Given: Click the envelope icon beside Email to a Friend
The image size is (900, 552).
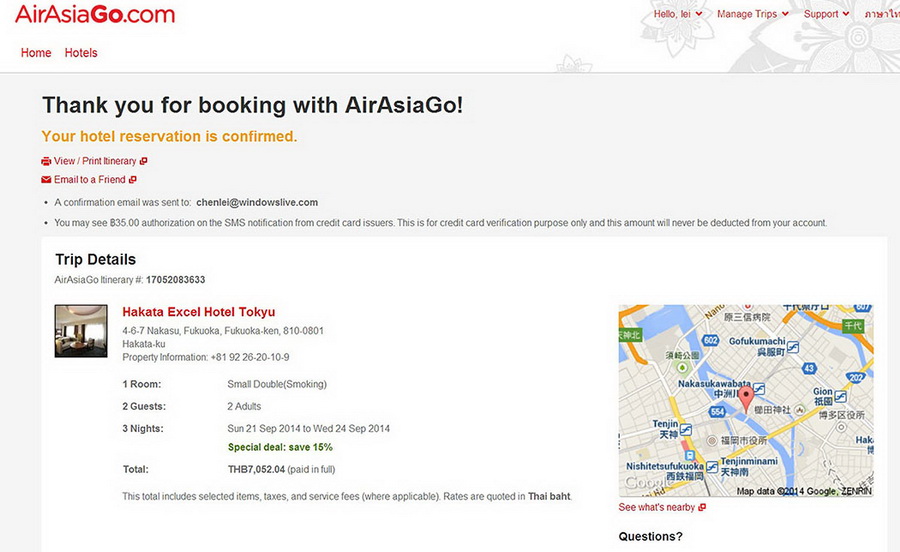Looking at the screenshot, I should pos(46,180).
